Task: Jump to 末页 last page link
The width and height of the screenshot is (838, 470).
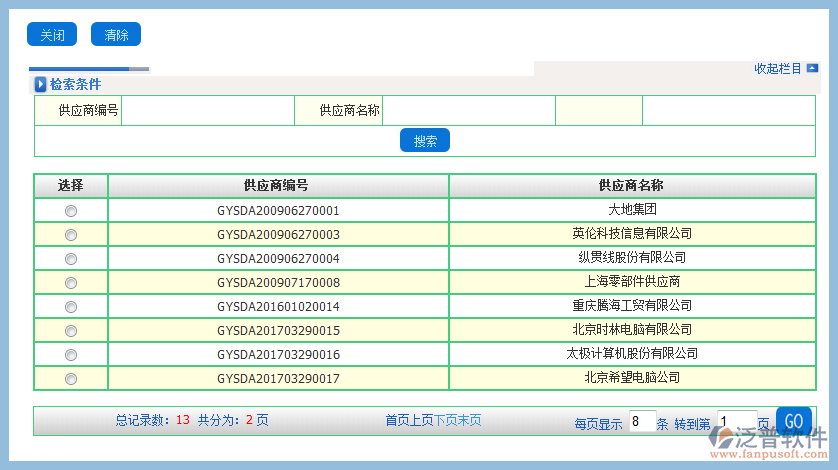Action: coord(469,421)
